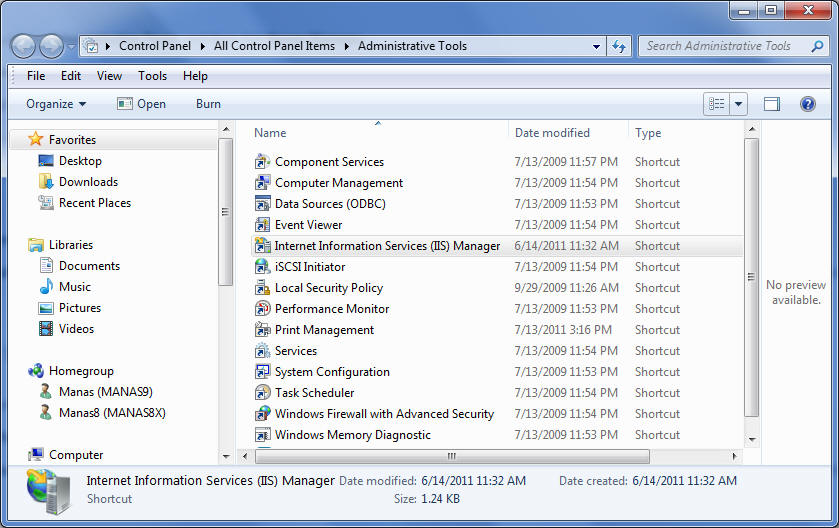Image resolution: width=839 pixels, height=528 pixels.
Task: Click the Help question mark icon
Action: click(807, 104)
